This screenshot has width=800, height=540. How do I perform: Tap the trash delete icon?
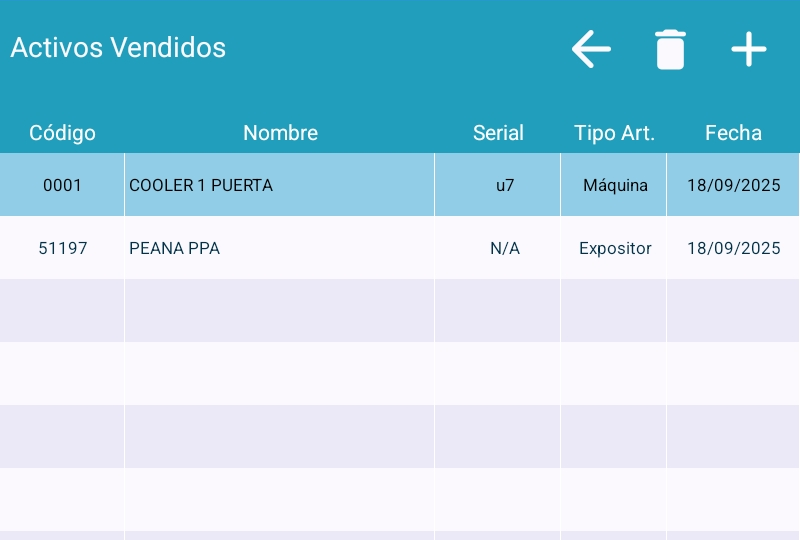pos(670,49)
